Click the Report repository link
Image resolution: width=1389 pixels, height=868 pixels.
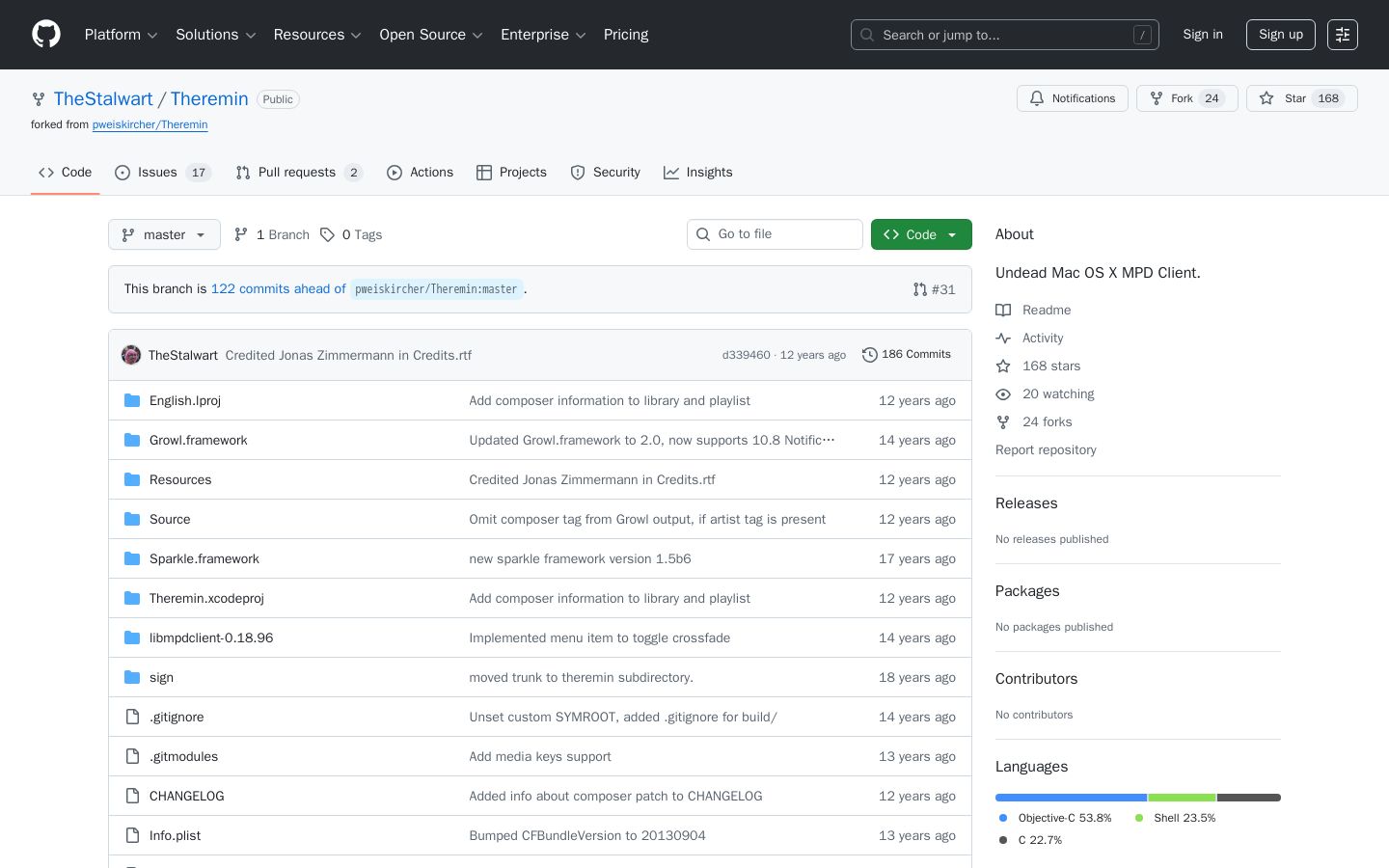1046,450
